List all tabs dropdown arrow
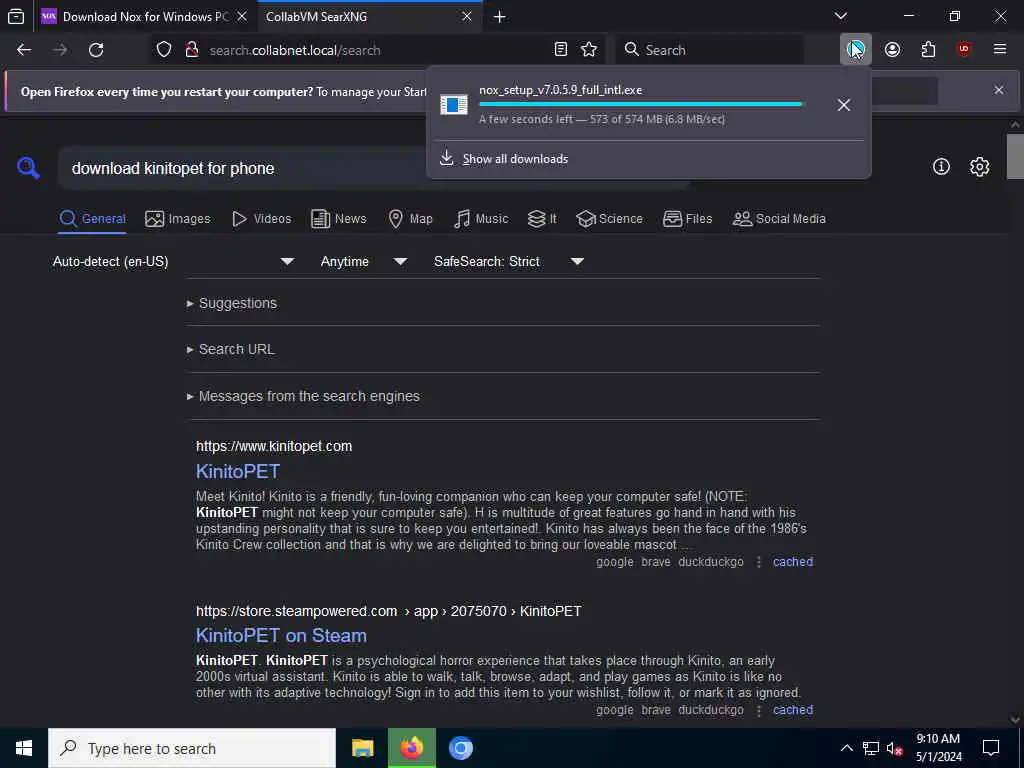Screen dimensions: 1024x768 coord(841,16)
